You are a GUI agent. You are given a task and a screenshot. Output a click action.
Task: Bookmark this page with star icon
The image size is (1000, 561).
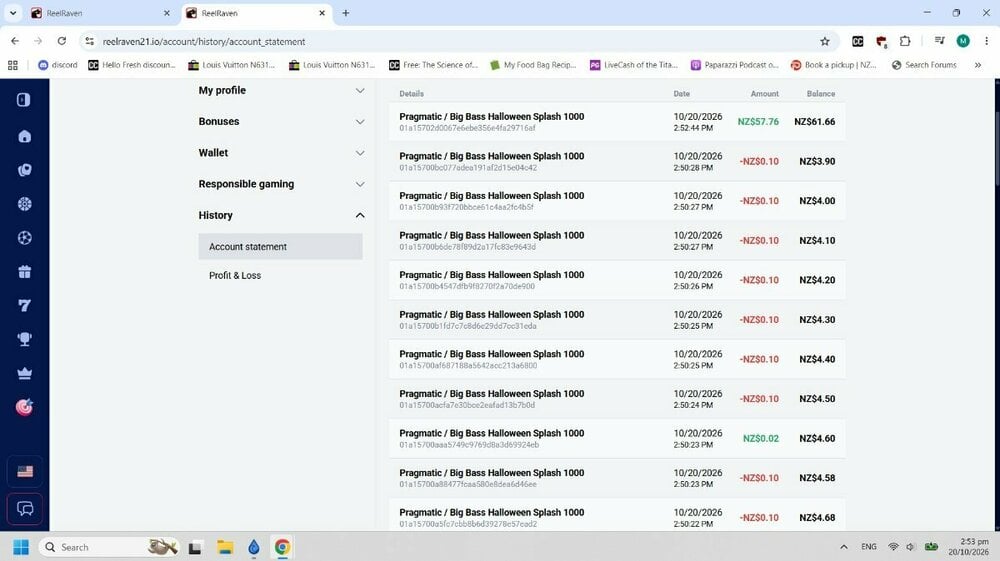tap(825, 41)
